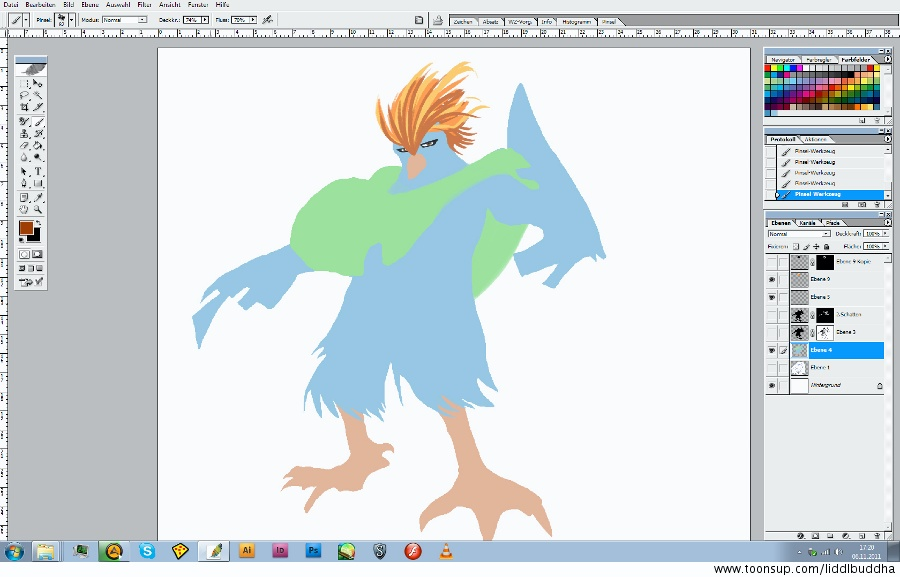Click the Ebene 4 layer thumbnail
This screenshot has height=577, width=900.
(x=800, y=350)
